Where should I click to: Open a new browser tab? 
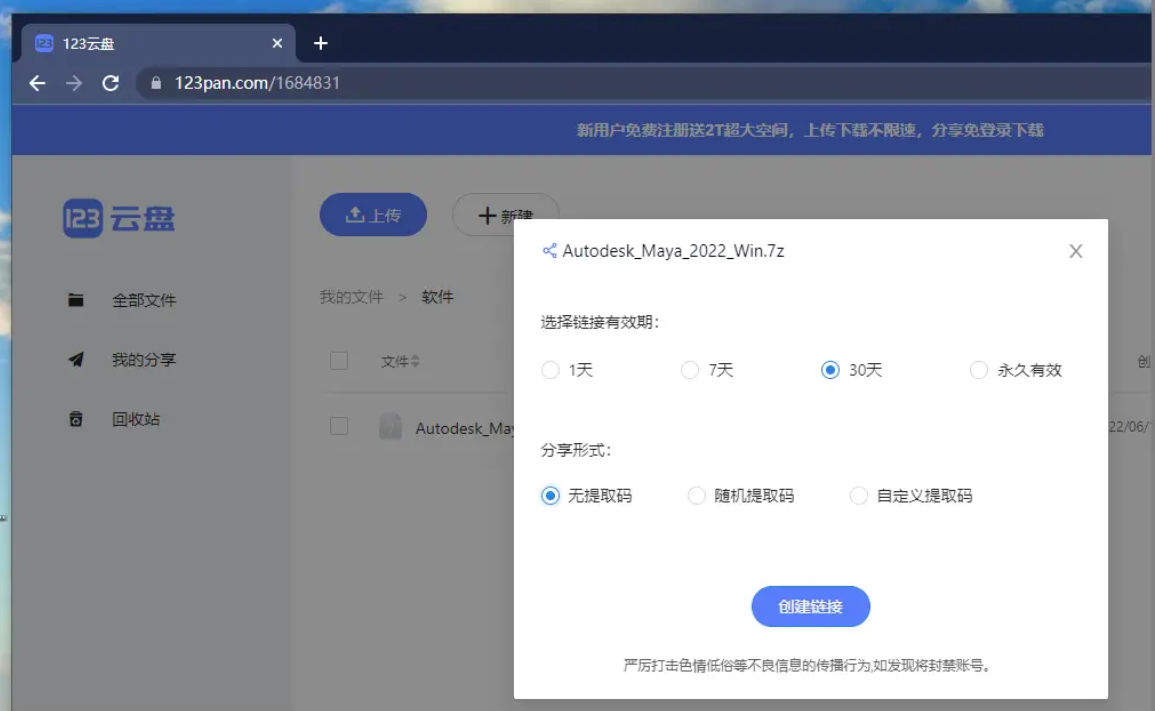[x=320, y=43]
